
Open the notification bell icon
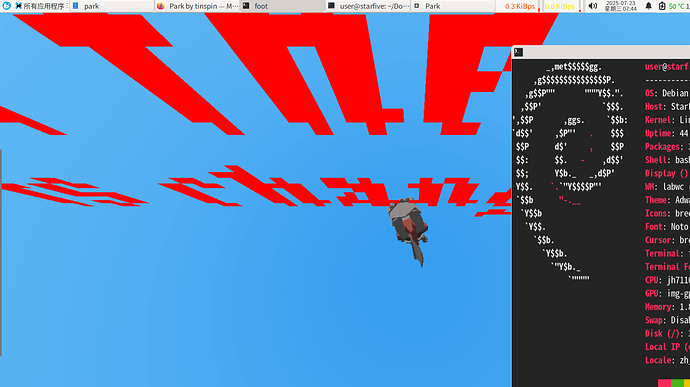pos(648,6)
